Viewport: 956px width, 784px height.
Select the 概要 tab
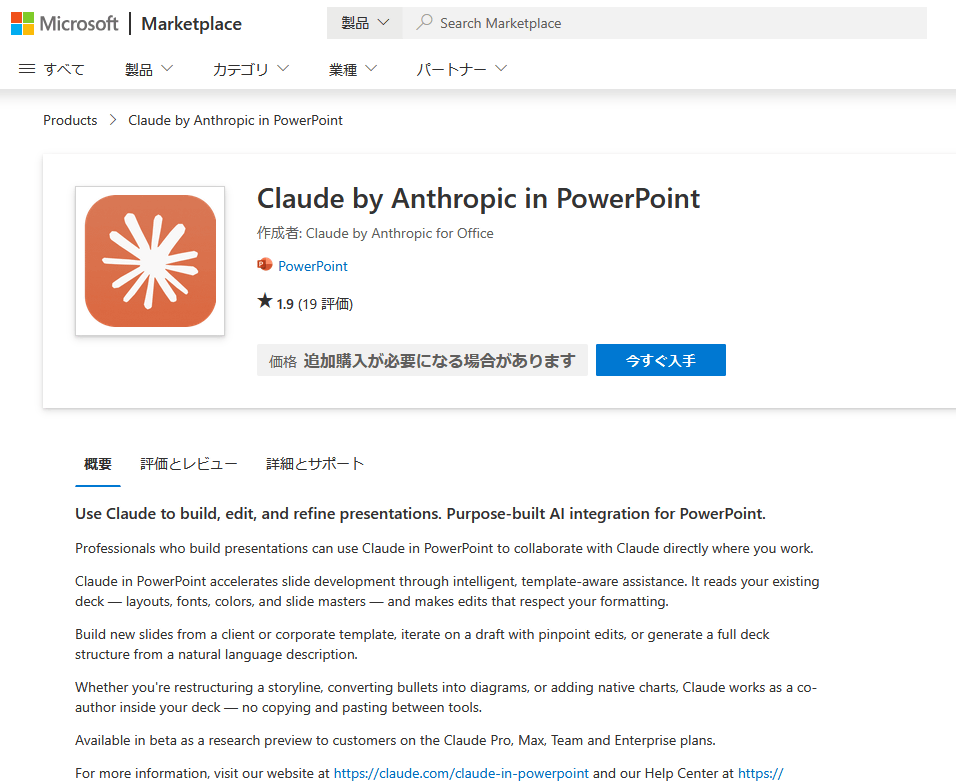click(98, 464)
